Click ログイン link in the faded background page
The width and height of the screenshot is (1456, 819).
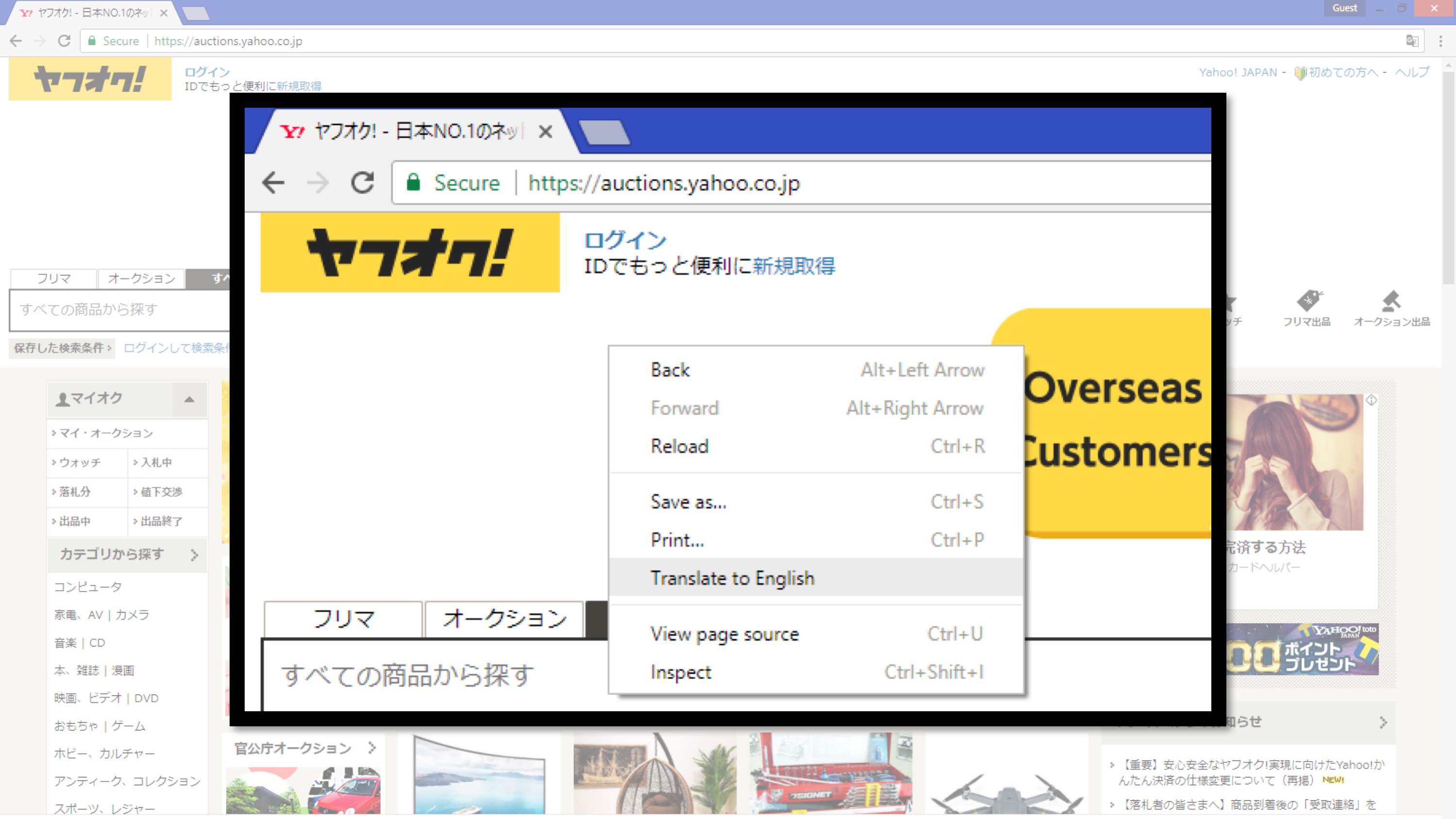[207, 72]
